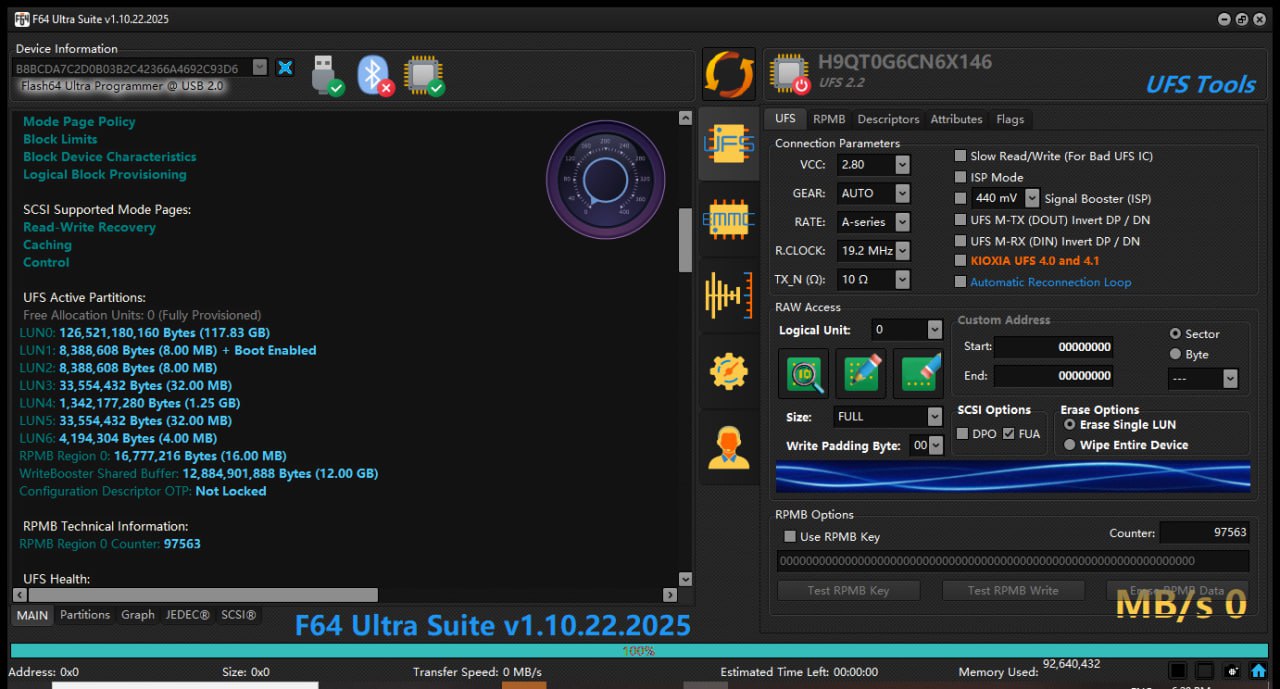
Task: Check UFS M-RX (DIN) Invert DP / DN
Action: 961,241
